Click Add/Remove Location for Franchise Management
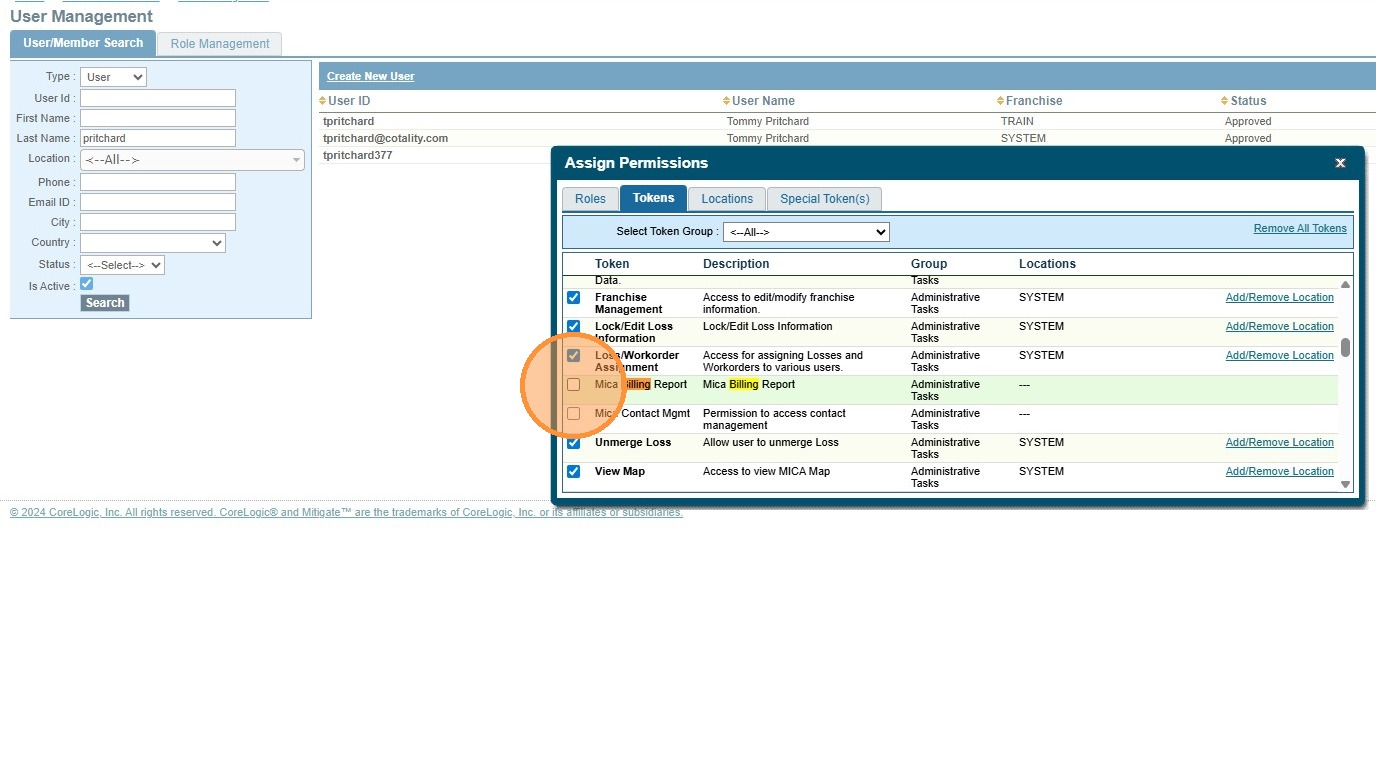This screenshot has height=769, width=1376. [1280, 298]
